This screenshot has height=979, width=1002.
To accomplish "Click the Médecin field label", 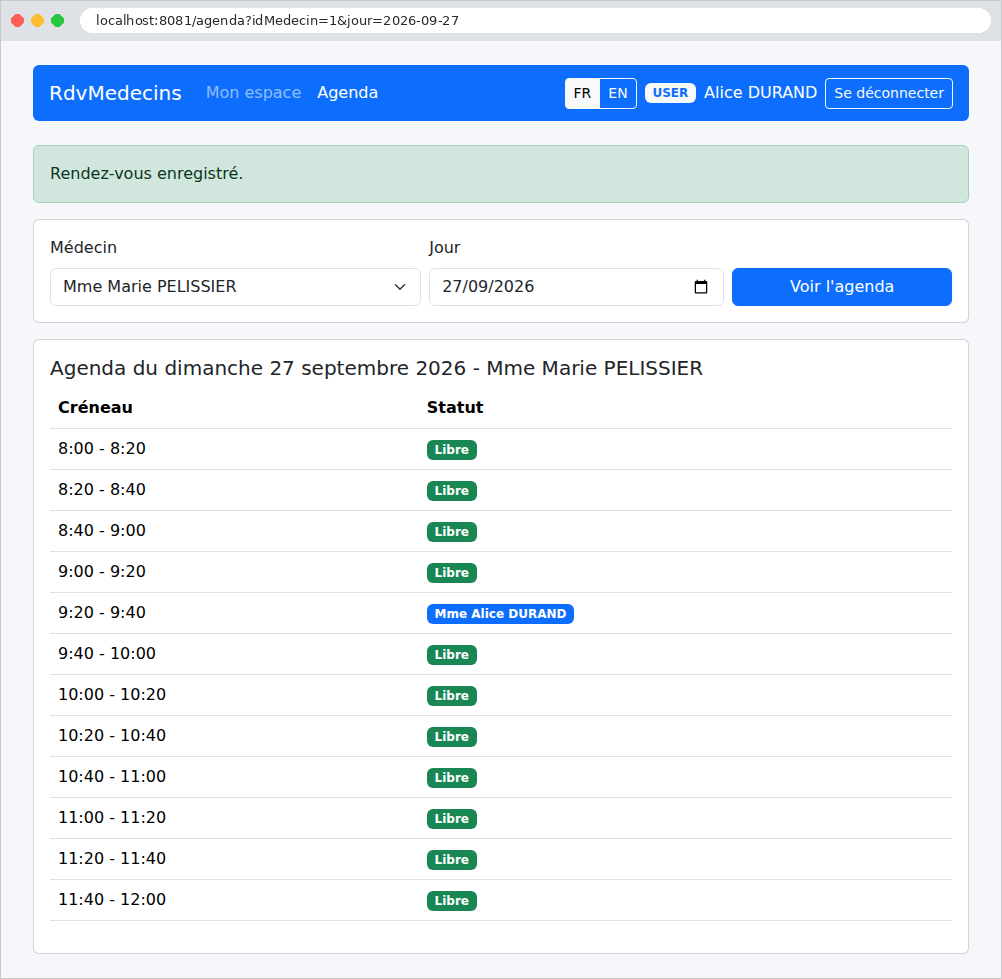I will [84, 247].
